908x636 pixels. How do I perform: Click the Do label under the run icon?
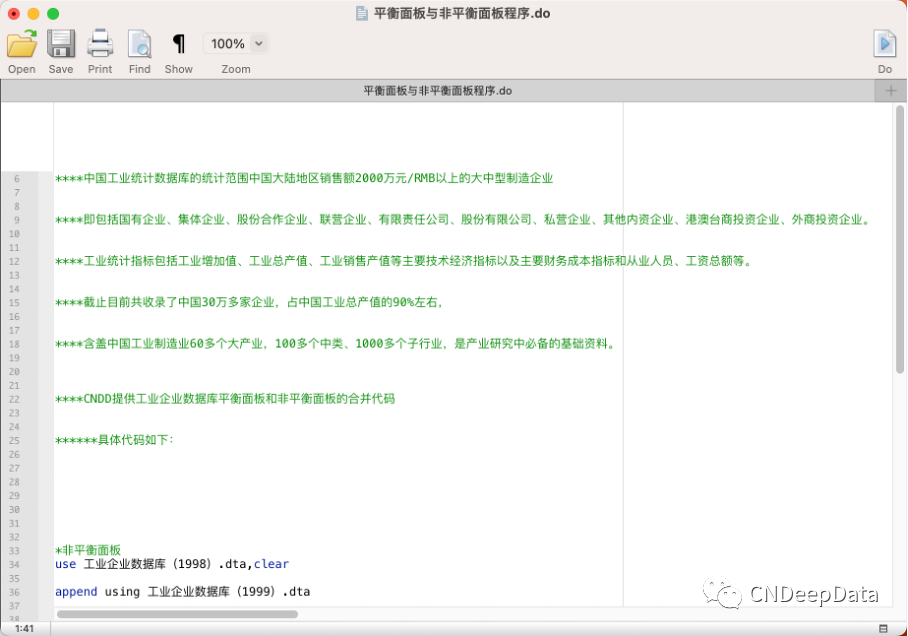[x=884, y=69]
